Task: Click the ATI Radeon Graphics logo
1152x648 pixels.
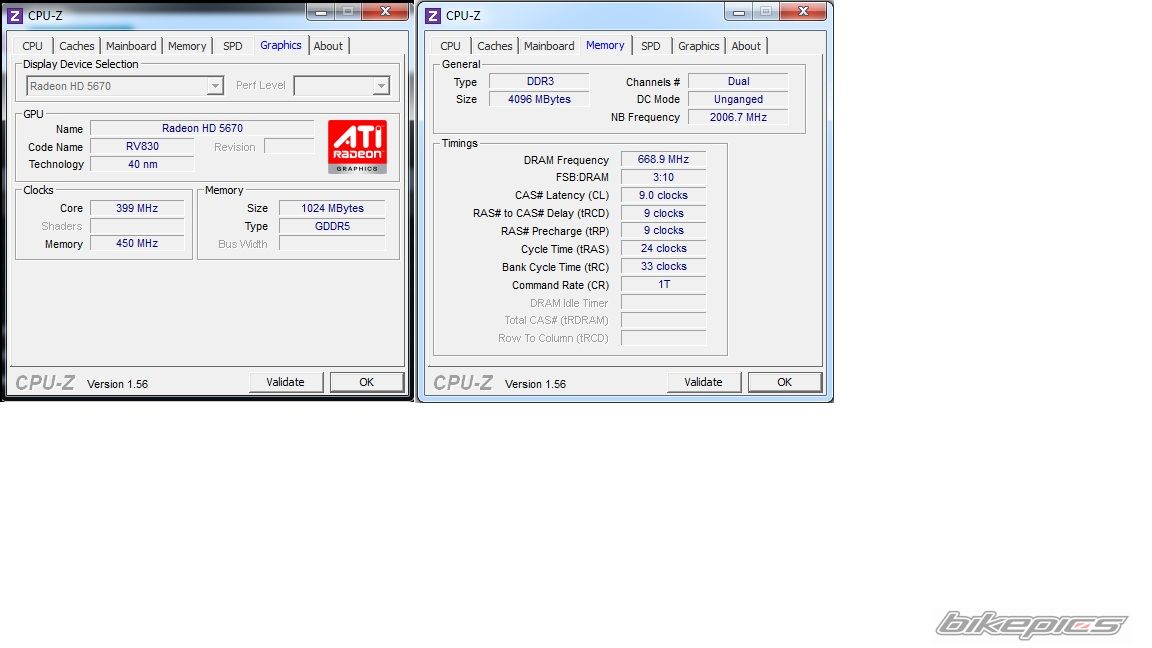Action: [x=357, y=147]
